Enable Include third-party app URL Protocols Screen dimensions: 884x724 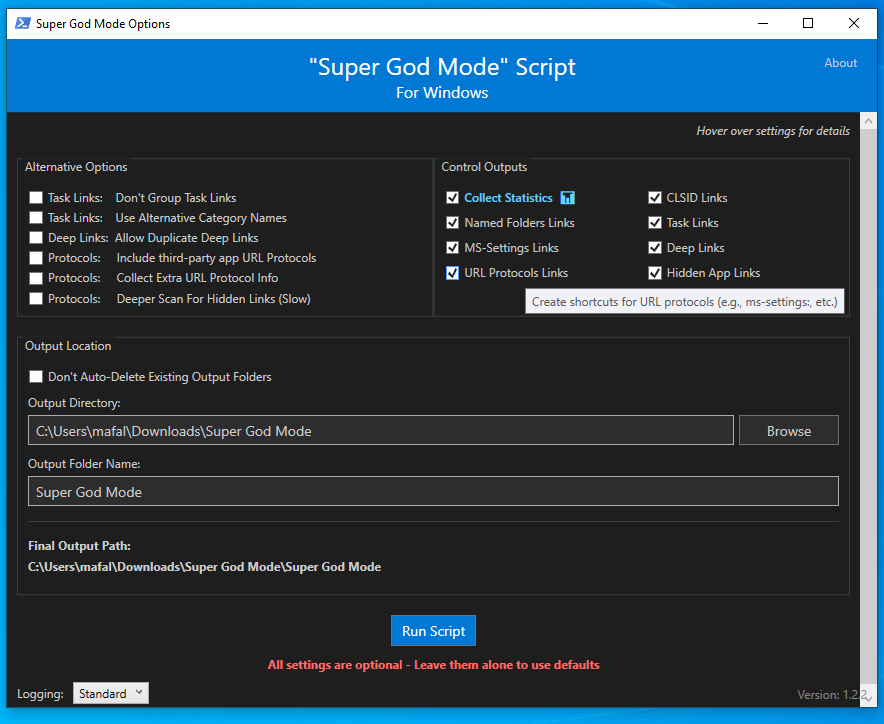[x=36, y=258]
